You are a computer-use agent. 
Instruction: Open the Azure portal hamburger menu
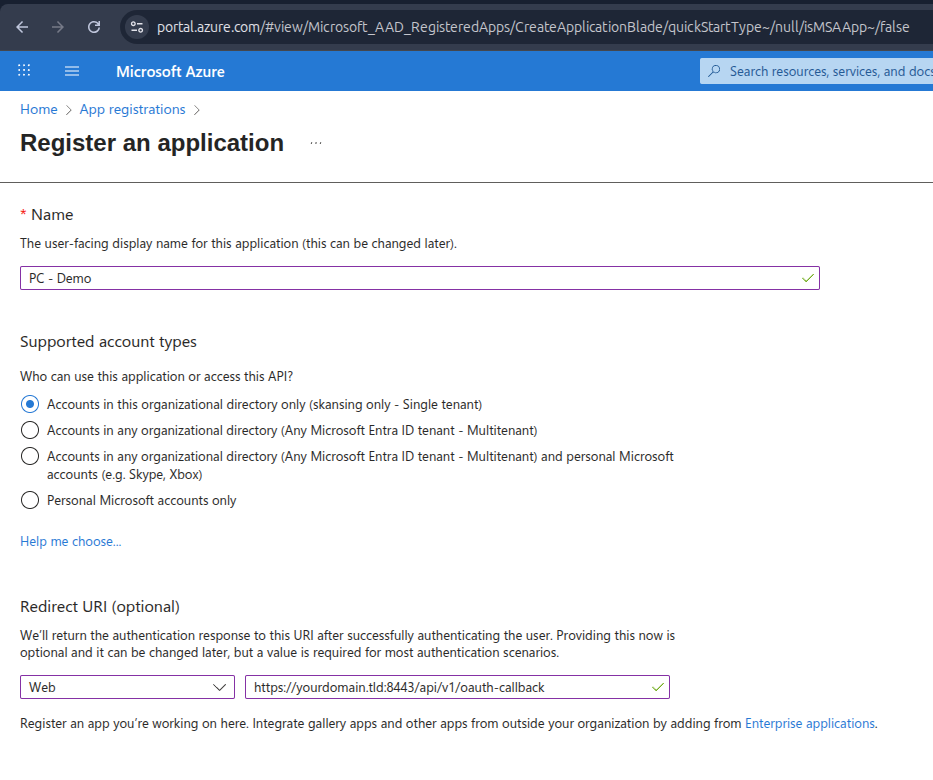[71, 71]
